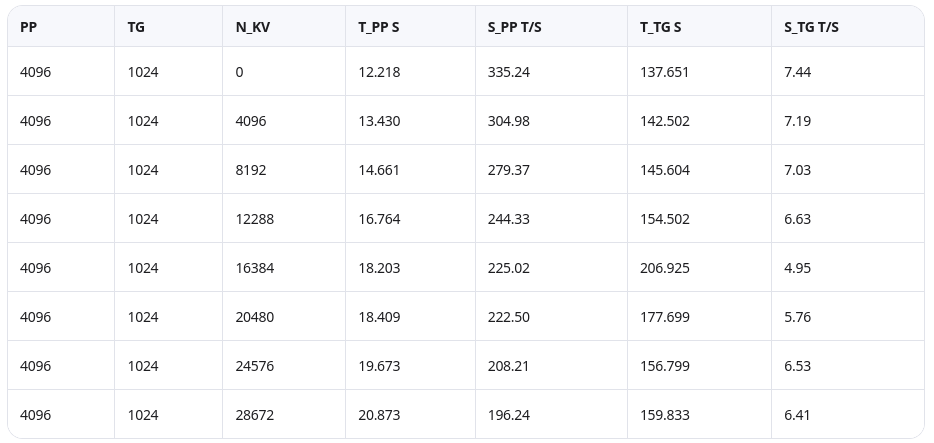Screen dimensions: 934x443
Task: Select the S_PP T/S column header
Action: tap(514, 27)
